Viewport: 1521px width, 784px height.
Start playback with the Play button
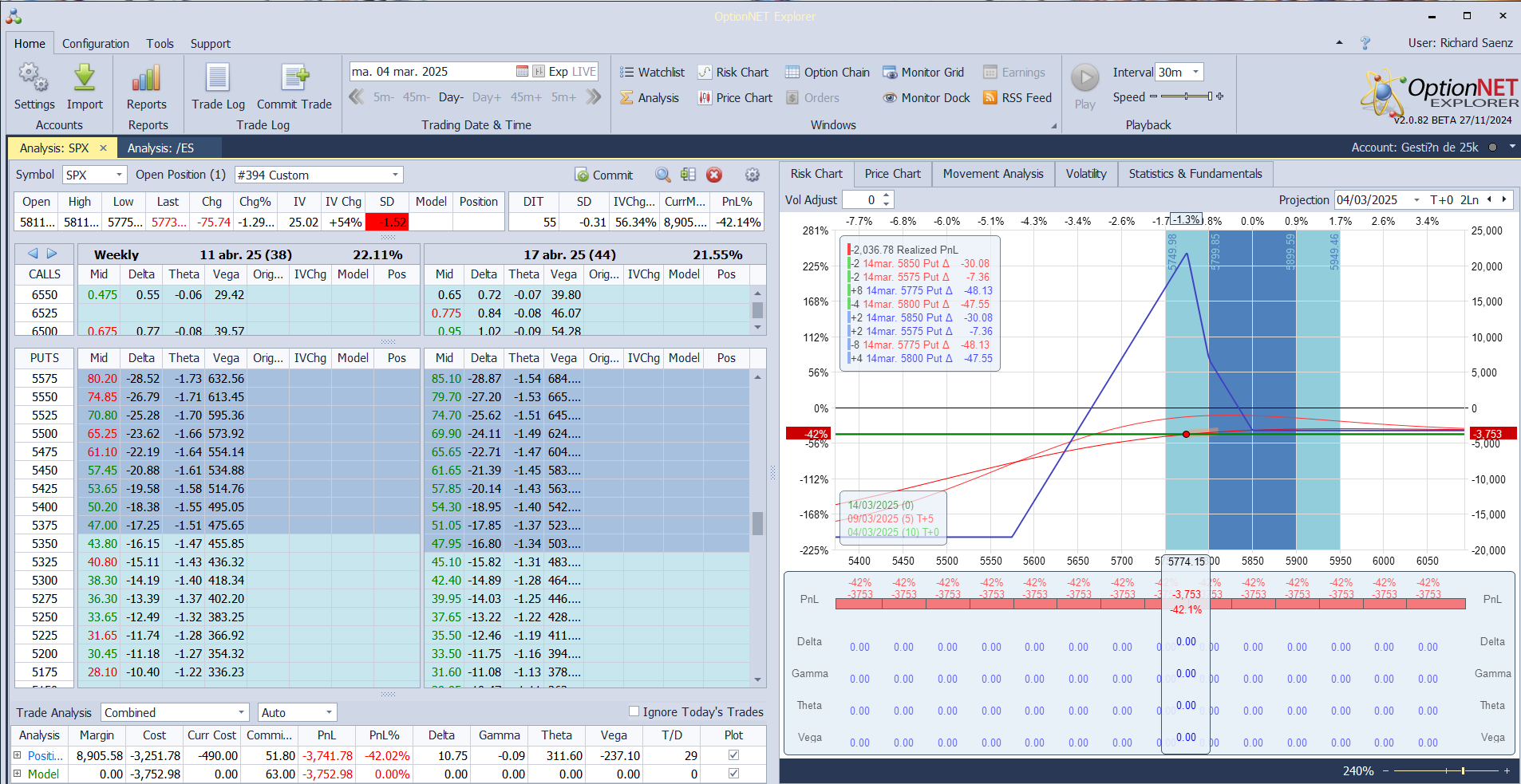pyautogui.click(x=1084, y=87)
